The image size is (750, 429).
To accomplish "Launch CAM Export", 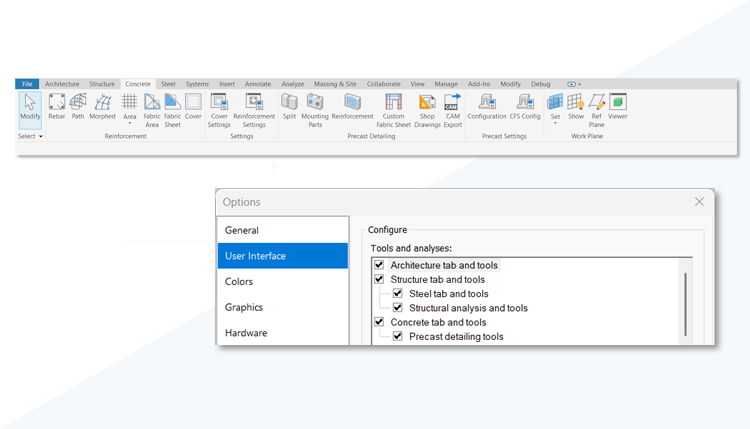I will click(452, 110).
